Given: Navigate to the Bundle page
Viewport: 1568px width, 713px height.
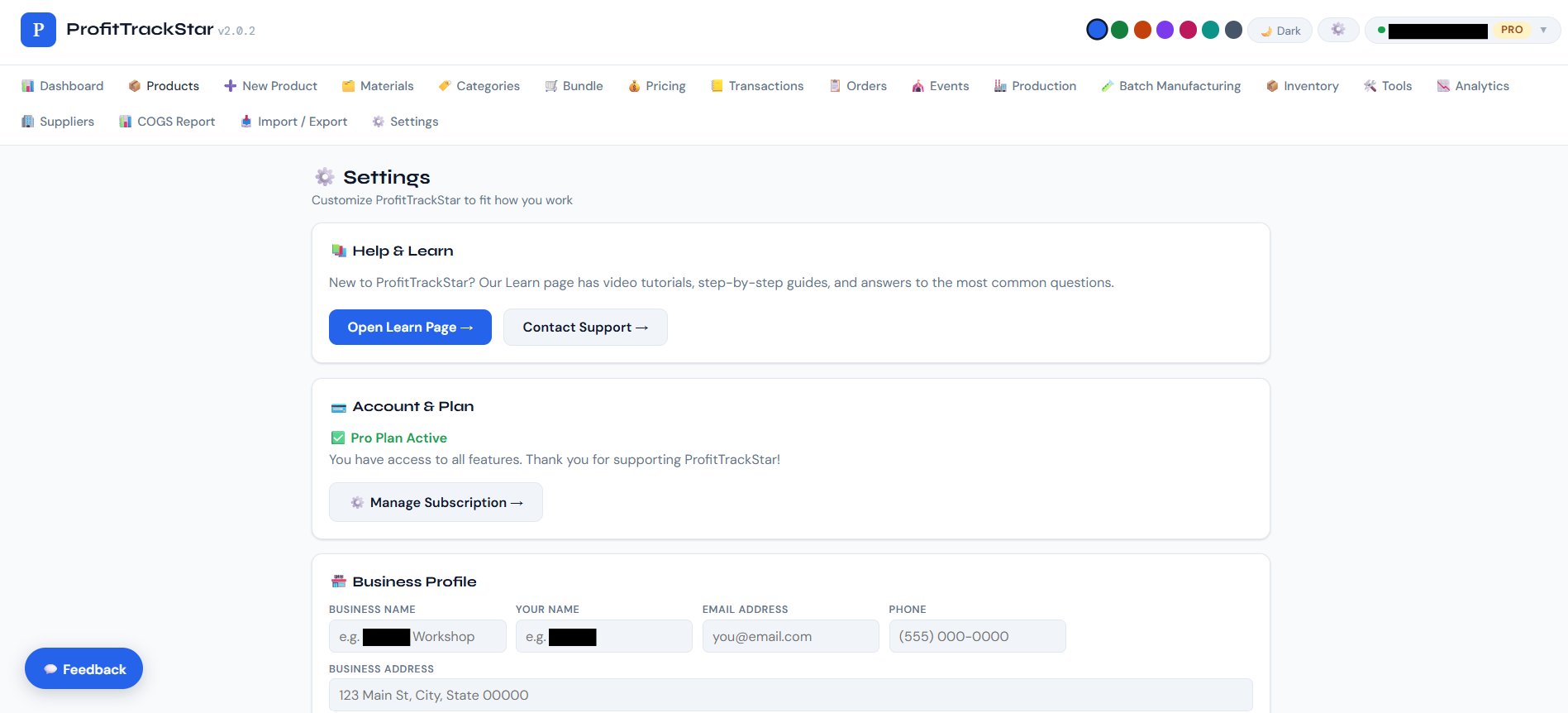Looking at the screenshot, I should (x=574, y=86).
